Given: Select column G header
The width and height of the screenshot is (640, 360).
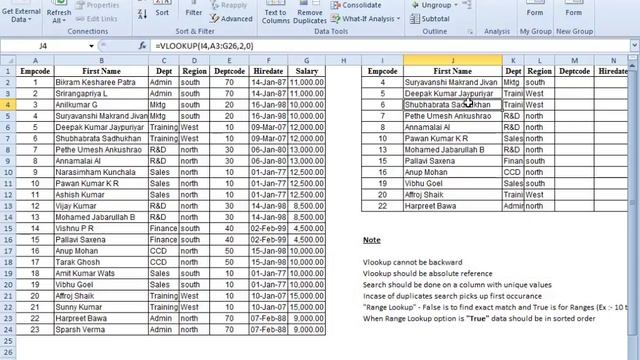Looking at the screenshot, I should click(x=307, y=60).
